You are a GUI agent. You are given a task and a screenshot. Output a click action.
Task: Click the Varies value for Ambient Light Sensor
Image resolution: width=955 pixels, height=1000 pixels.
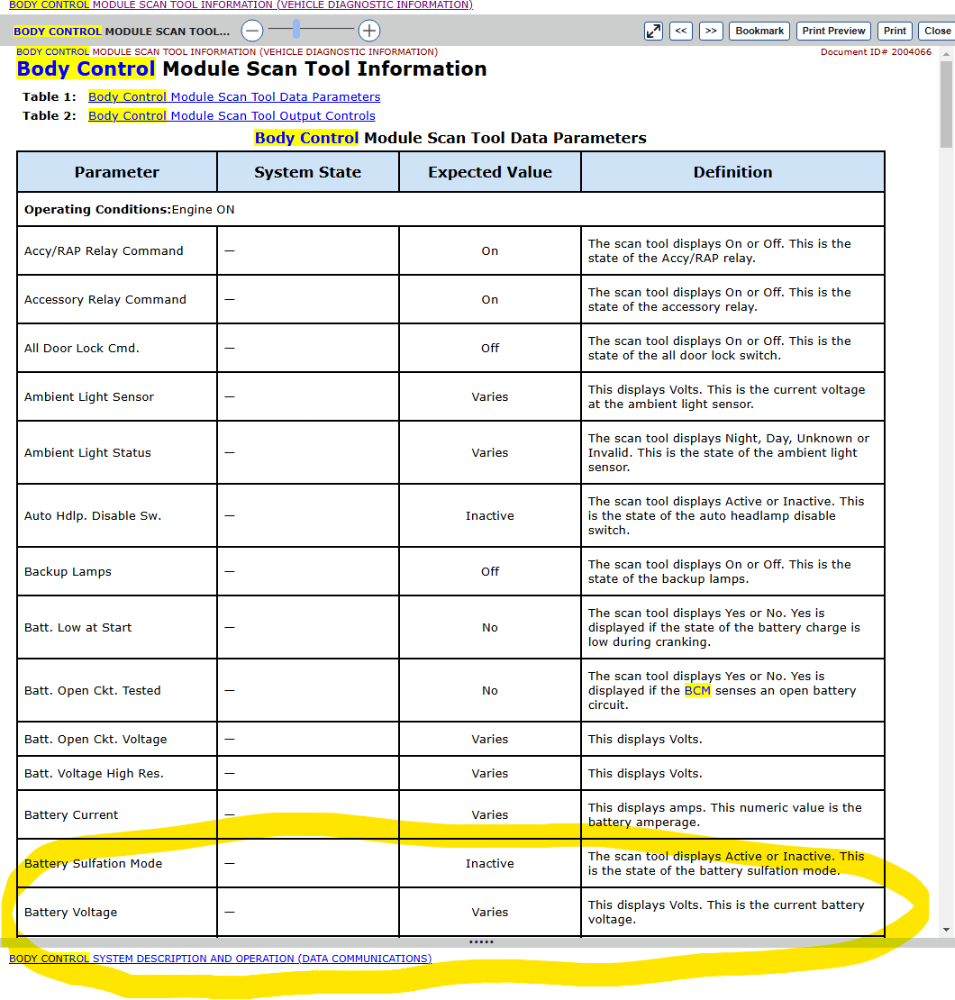click(490, 397)
